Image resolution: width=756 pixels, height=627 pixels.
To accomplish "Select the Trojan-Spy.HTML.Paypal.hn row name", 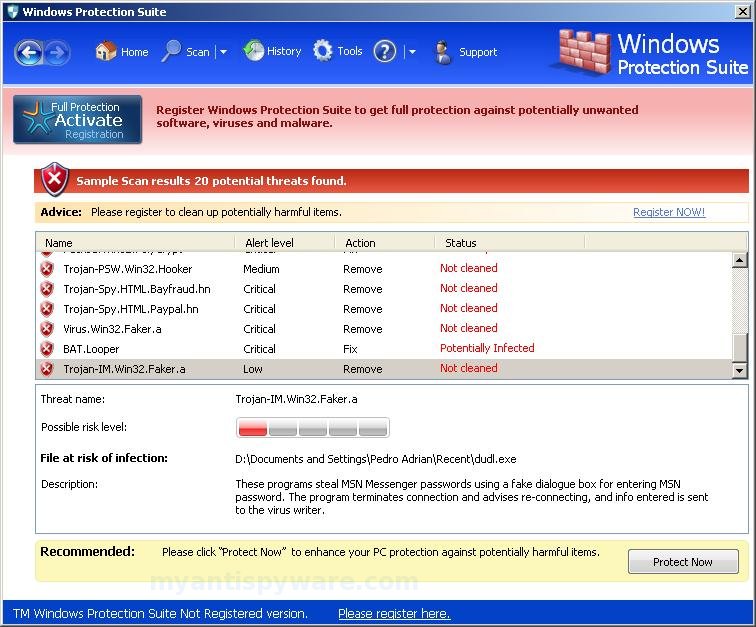I will click(x=131, y=309).
